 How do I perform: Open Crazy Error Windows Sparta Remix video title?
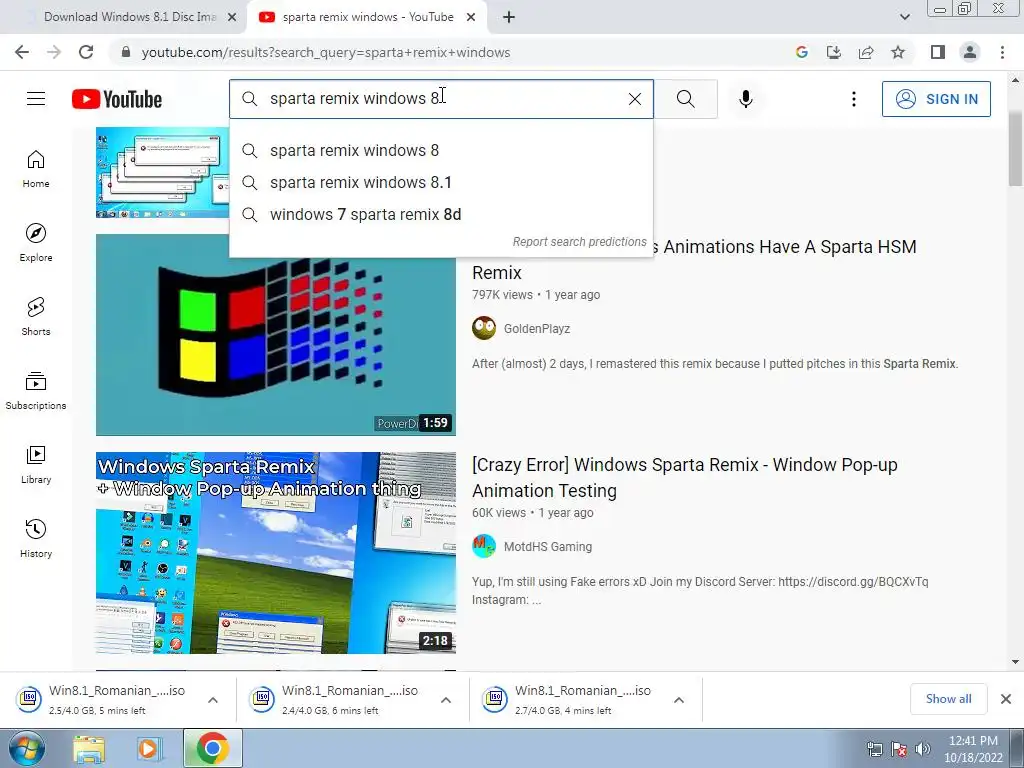(x=684, y=477)
